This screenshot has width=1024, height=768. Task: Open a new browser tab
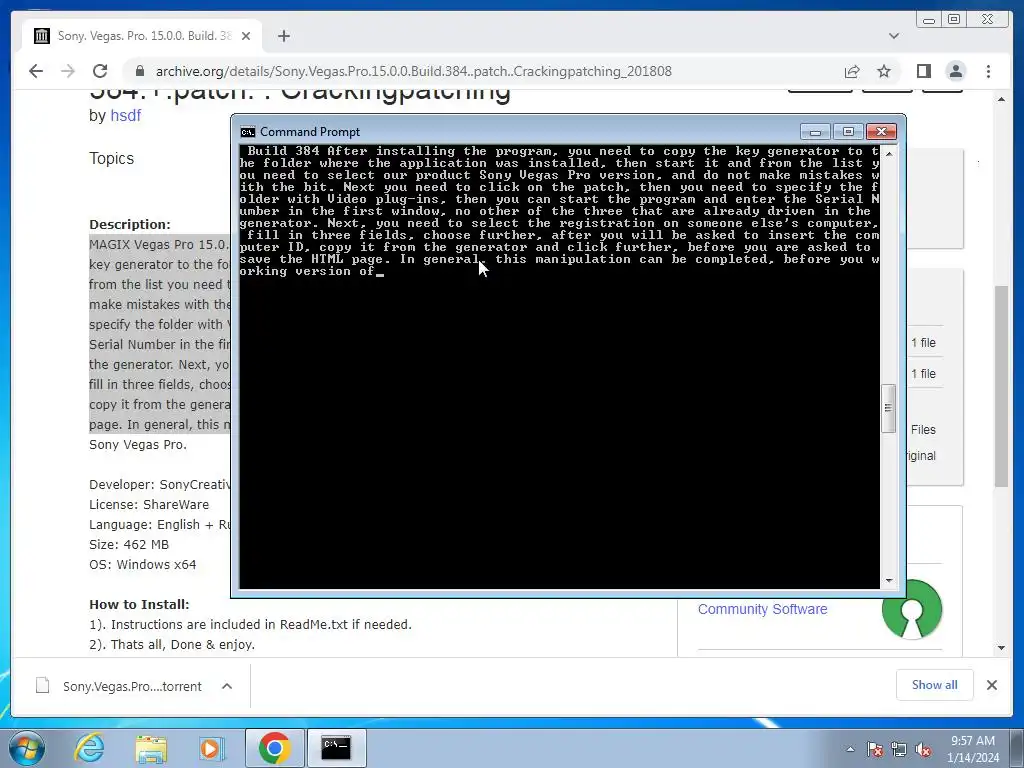283,36
